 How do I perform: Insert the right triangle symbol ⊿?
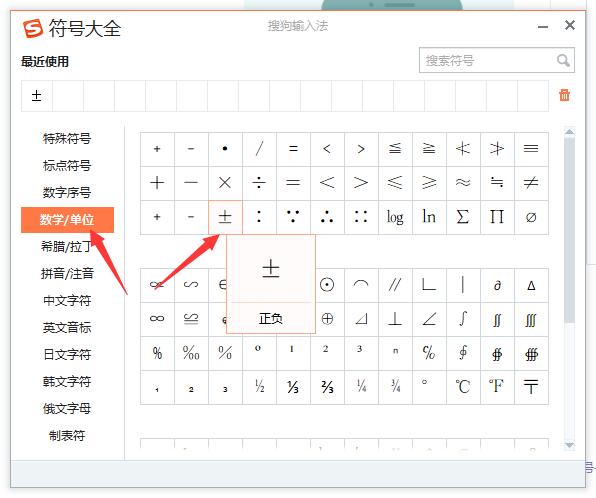(x=361, y=319)
